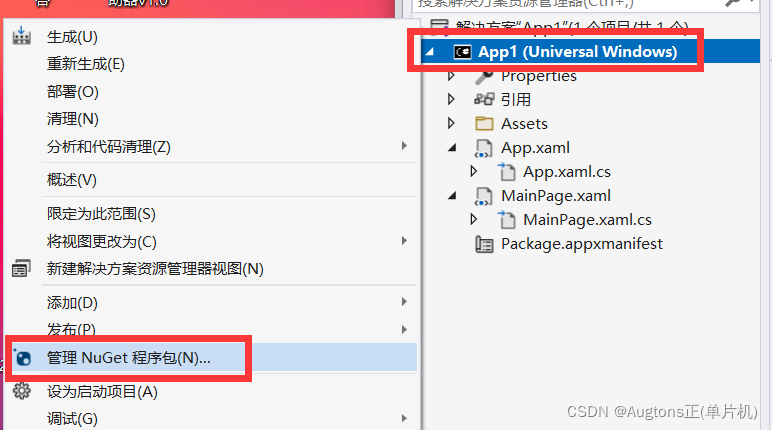The image size is (772, 430).
Task: Click 清理(N) menu entry
Action: tap(73, 119)
